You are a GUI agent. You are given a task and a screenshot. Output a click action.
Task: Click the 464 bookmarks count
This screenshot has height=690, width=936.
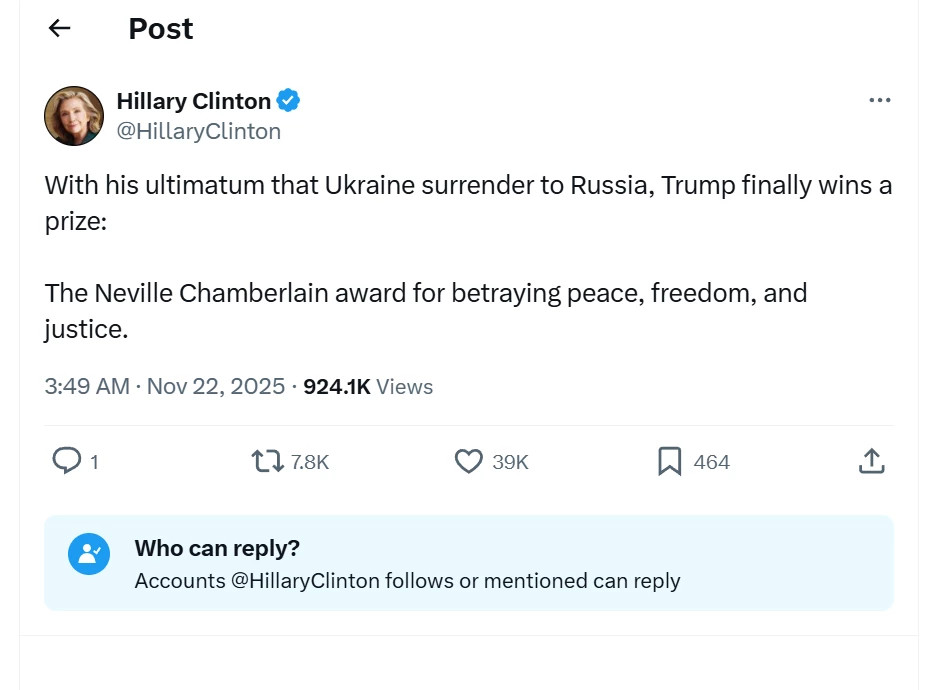point(711,462)
